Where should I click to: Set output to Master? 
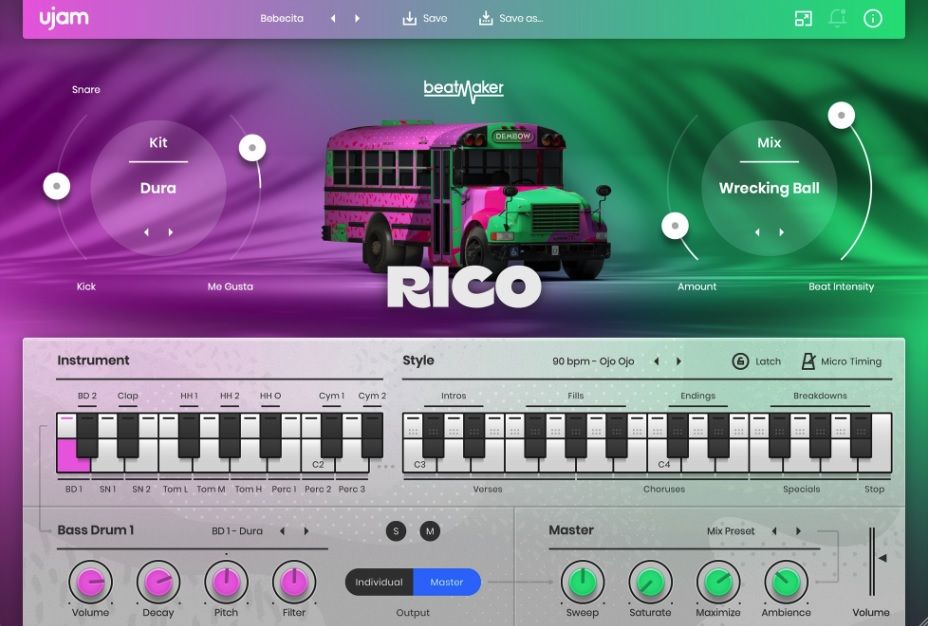[447, 582]
